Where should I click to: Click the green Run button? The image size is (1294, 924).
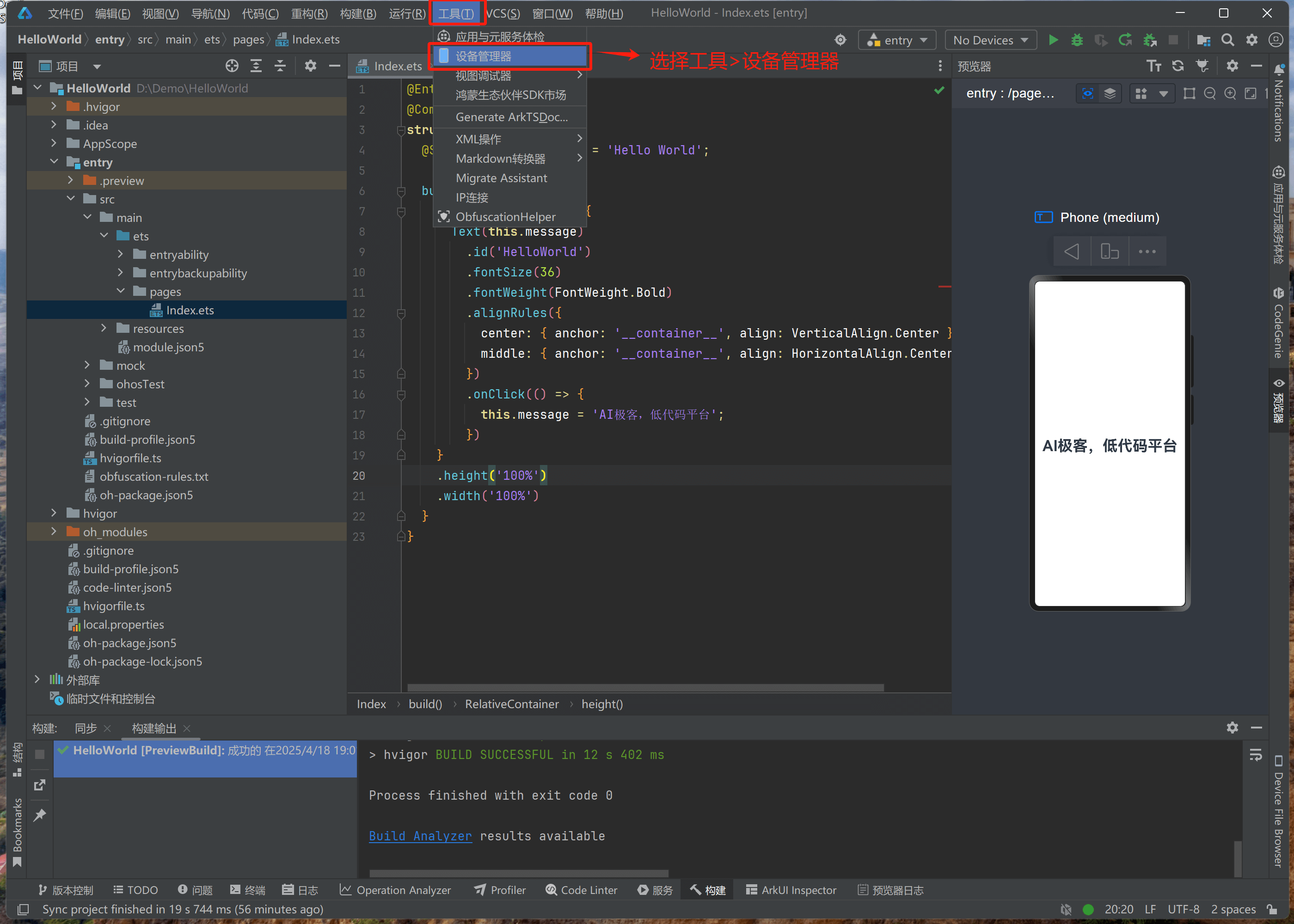[1053, 40]
